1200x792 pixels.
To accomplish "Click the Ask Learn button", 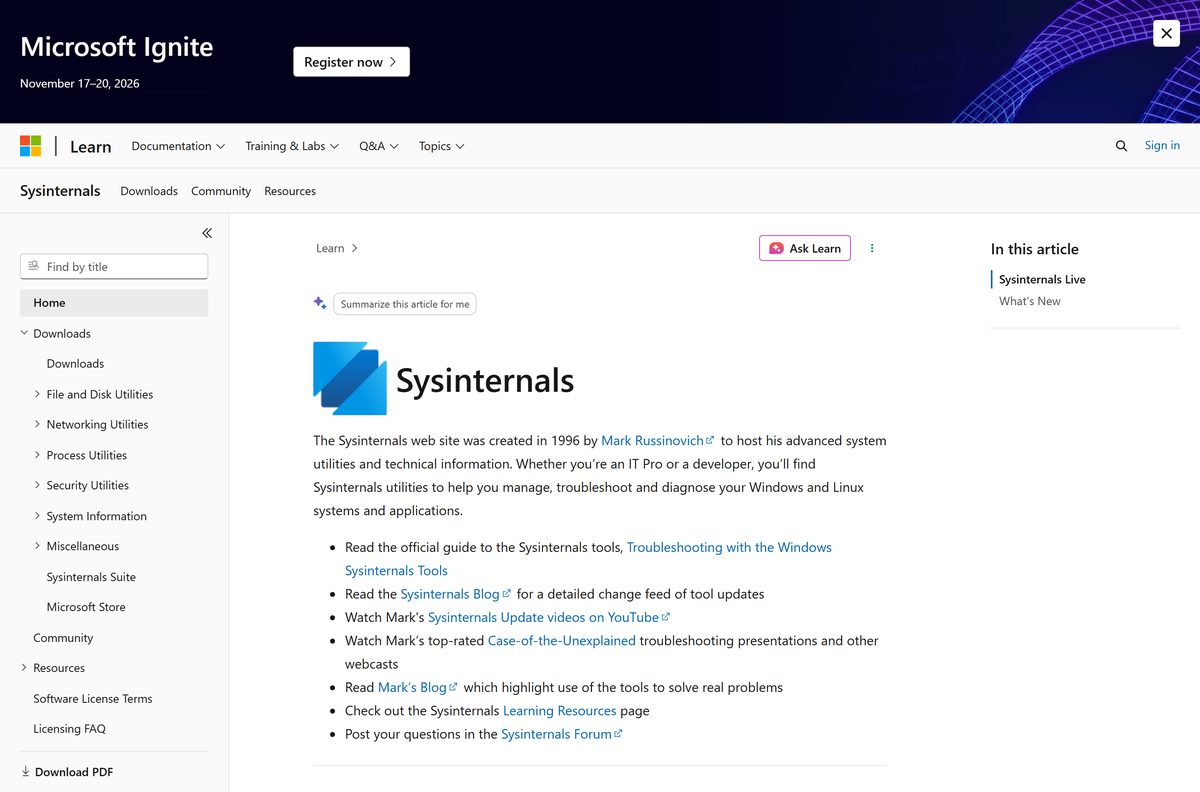I will coord(805,248).
